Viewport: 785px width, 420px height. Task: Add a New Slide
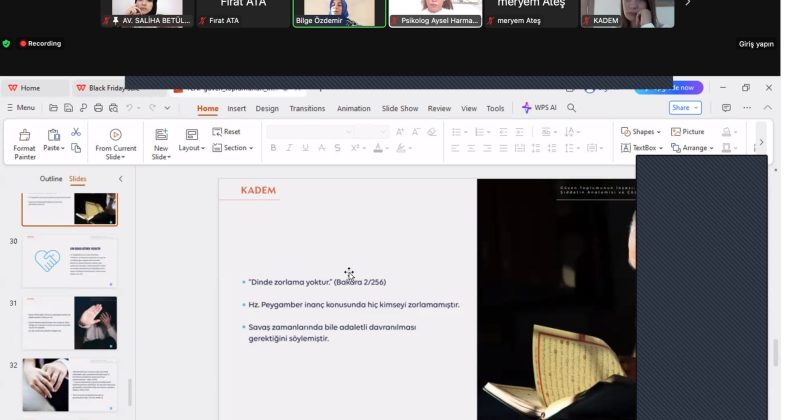pos(161,144)
